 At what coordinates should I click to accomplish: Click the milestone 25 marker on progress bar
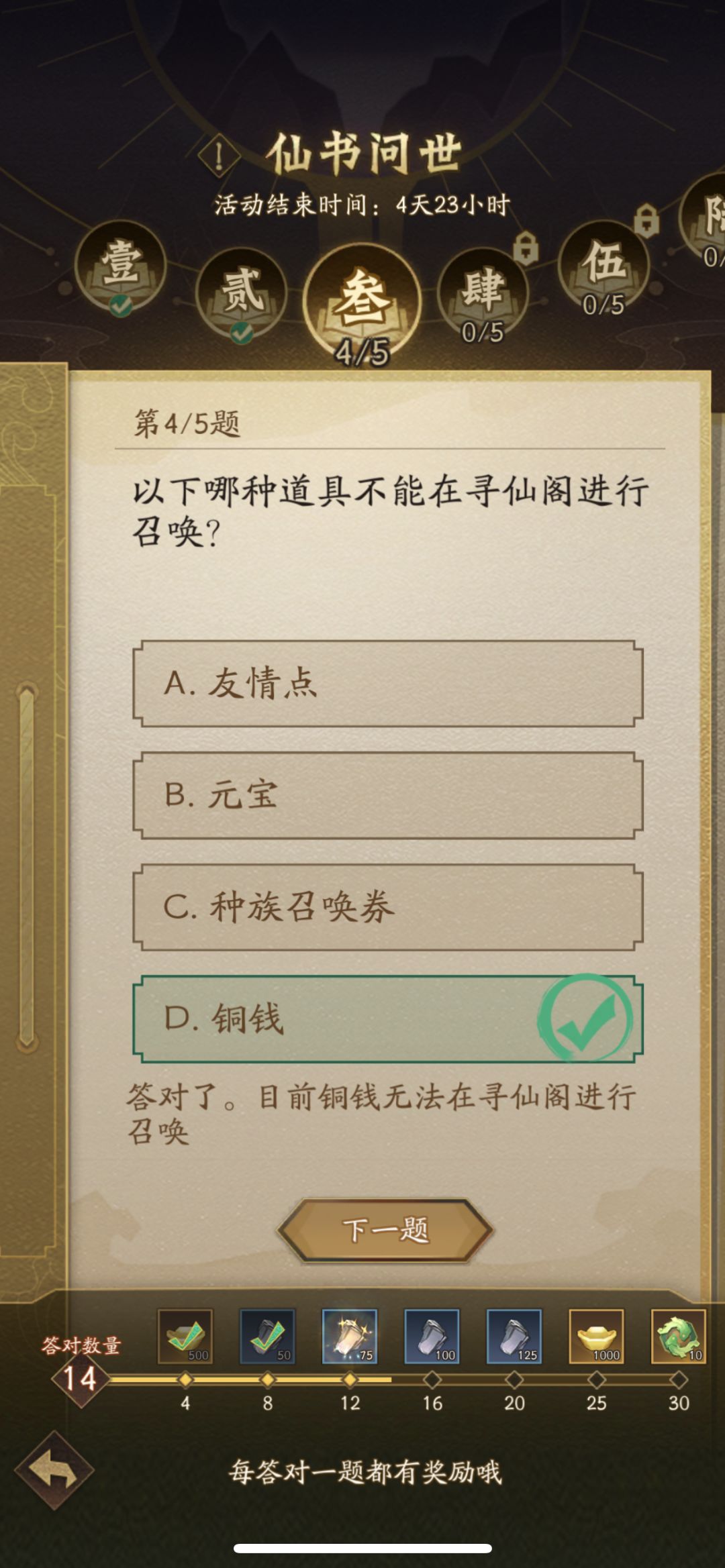(x=596, y=1380)
